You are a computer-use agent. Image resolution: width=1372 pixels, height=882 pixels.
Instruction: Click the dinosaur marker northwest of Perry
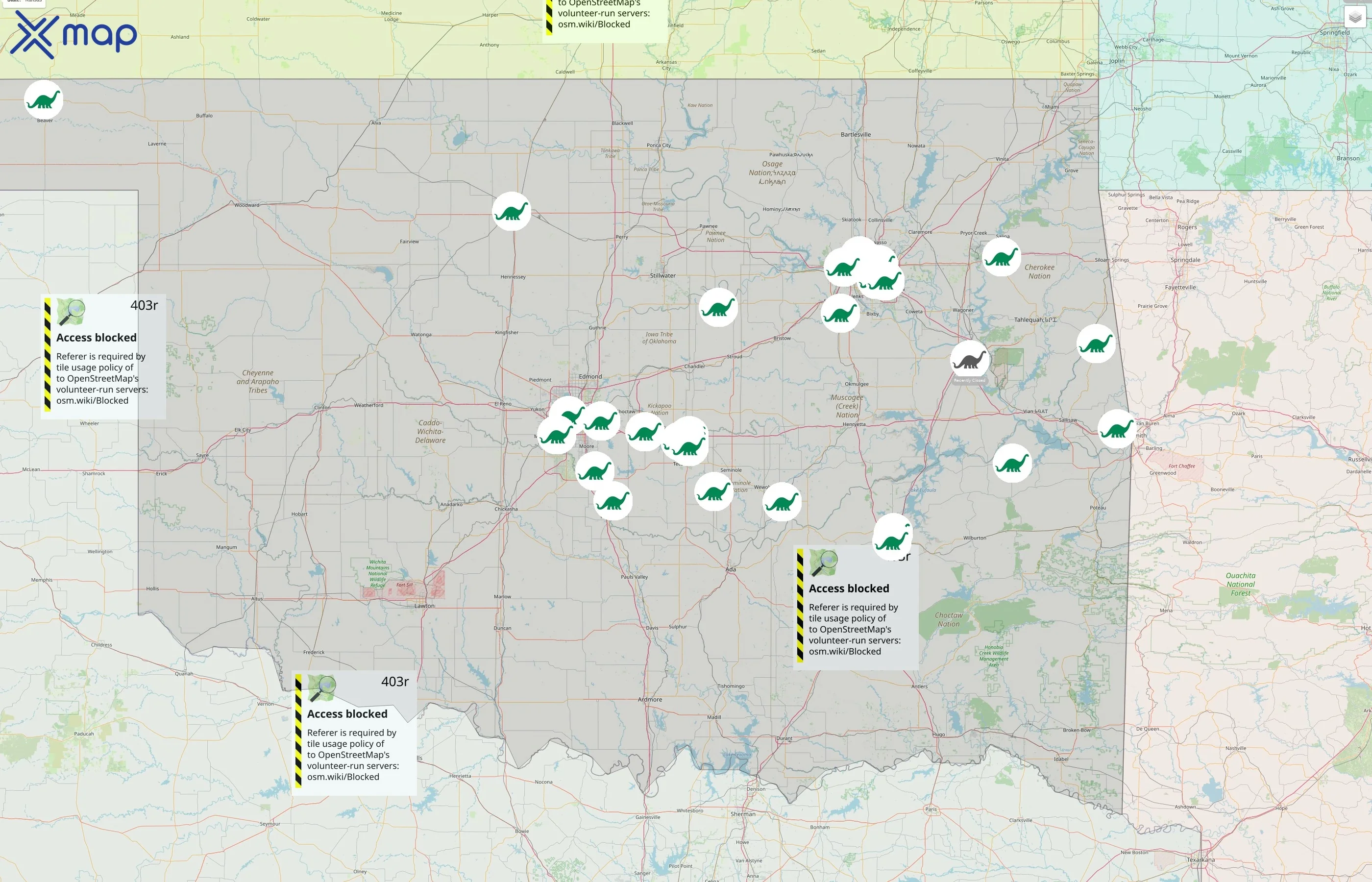(512, 211)
